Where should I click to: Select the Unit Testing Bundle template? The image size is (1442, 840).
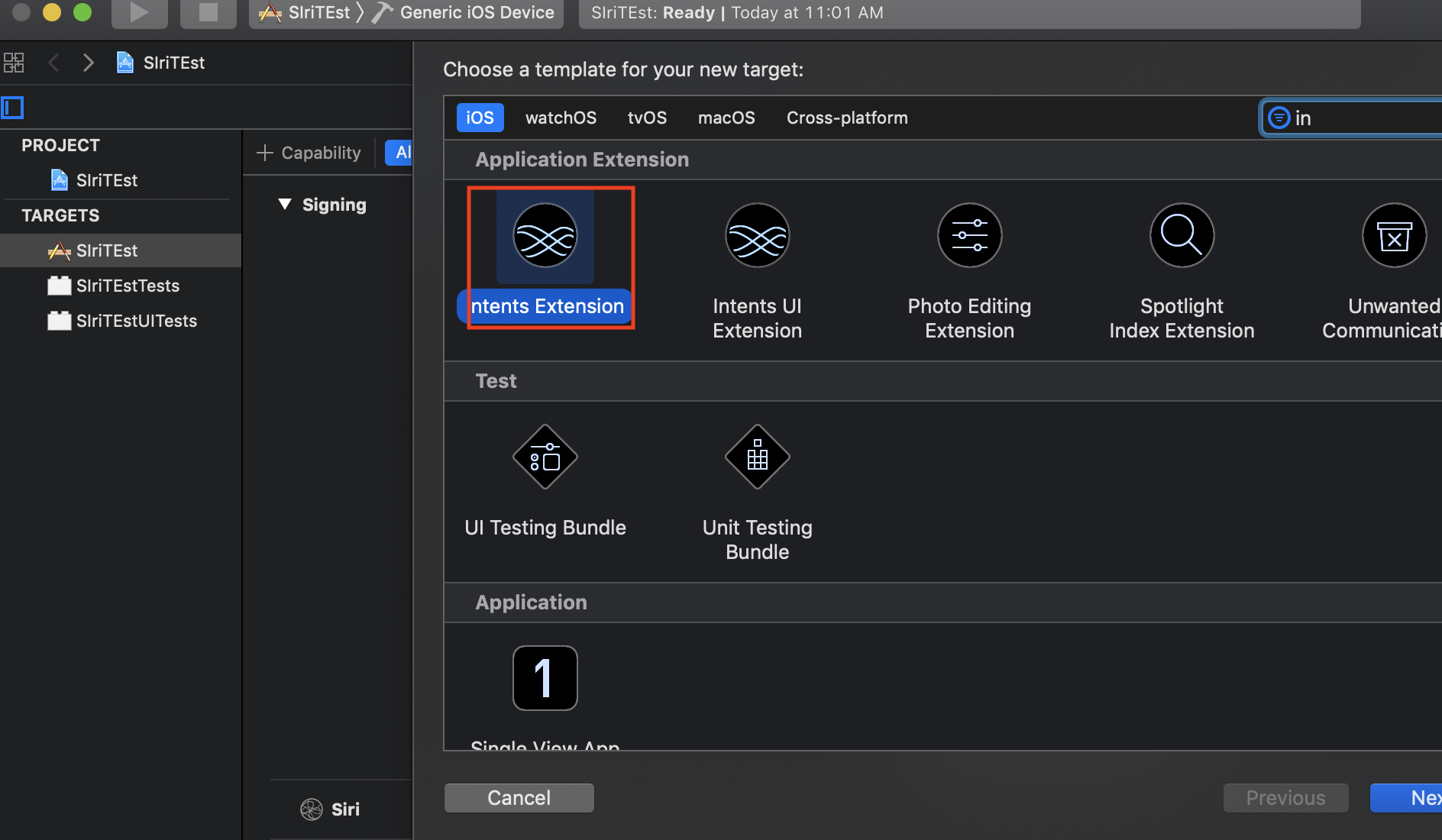757,493
